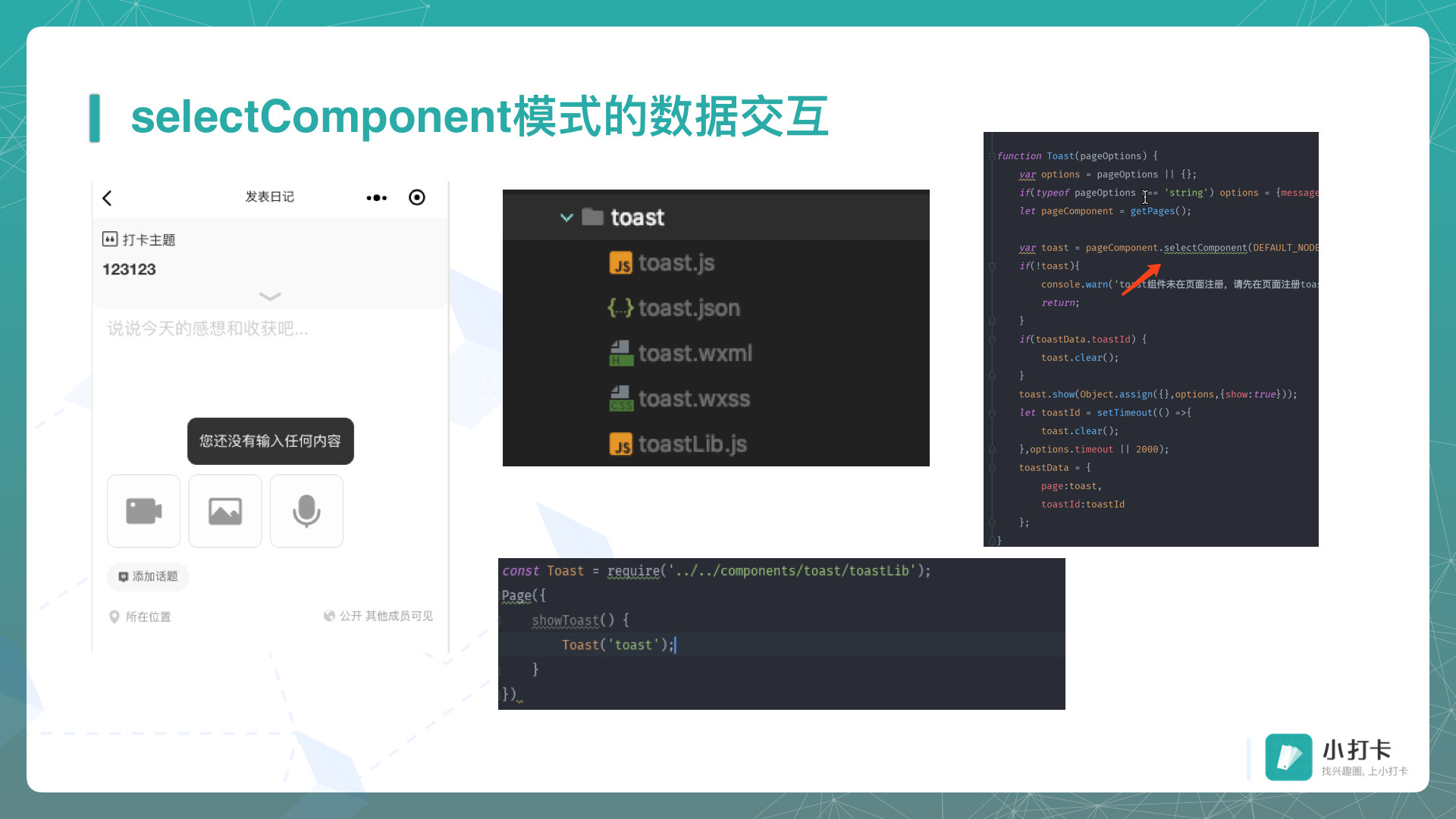Click the console.warn line in code
Viewport: 1456px width, 819px height.
click(1179, 284)
